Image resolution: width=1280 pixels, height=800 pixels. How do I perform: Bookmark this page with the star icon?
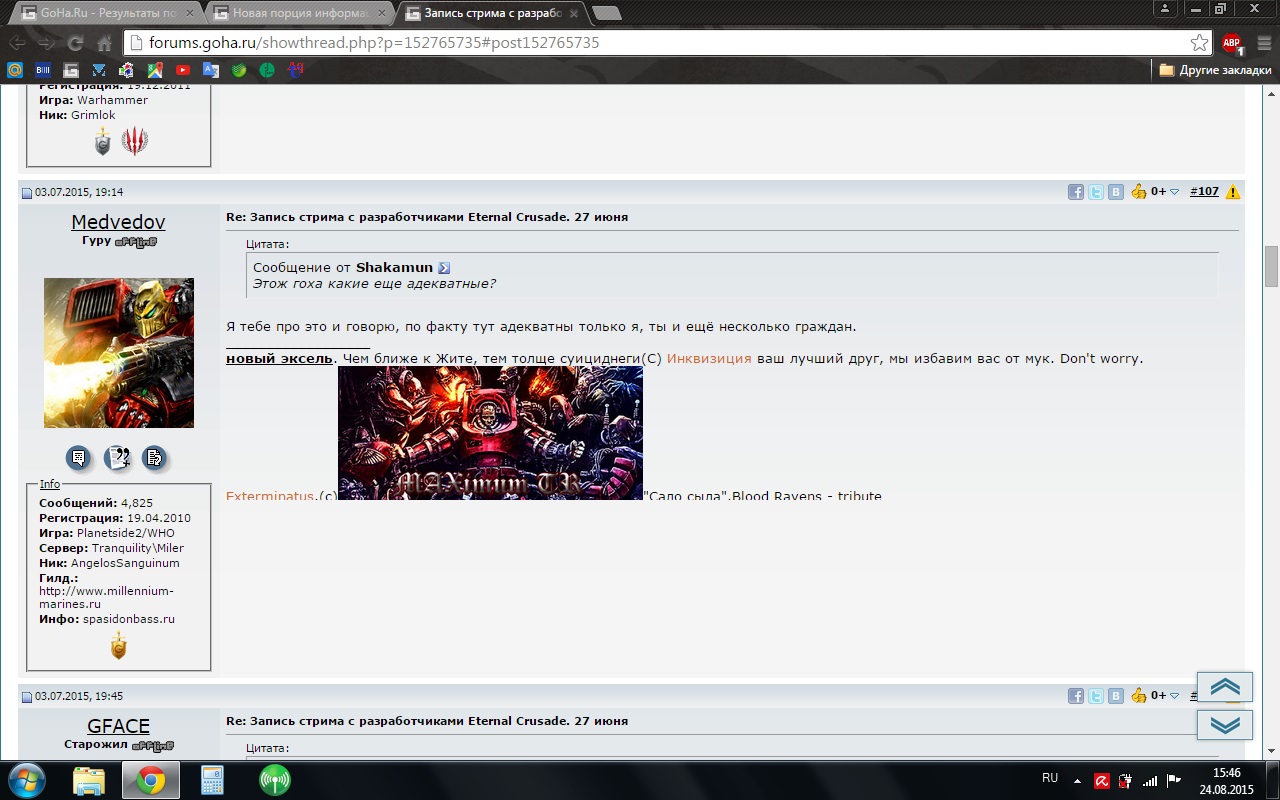[1199, 43]
